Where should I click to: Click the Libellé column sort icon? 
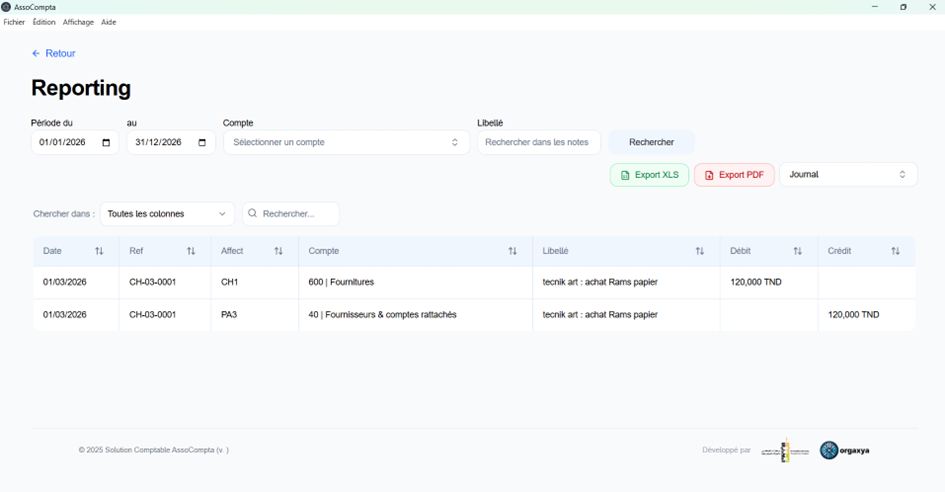click(700, 251)
